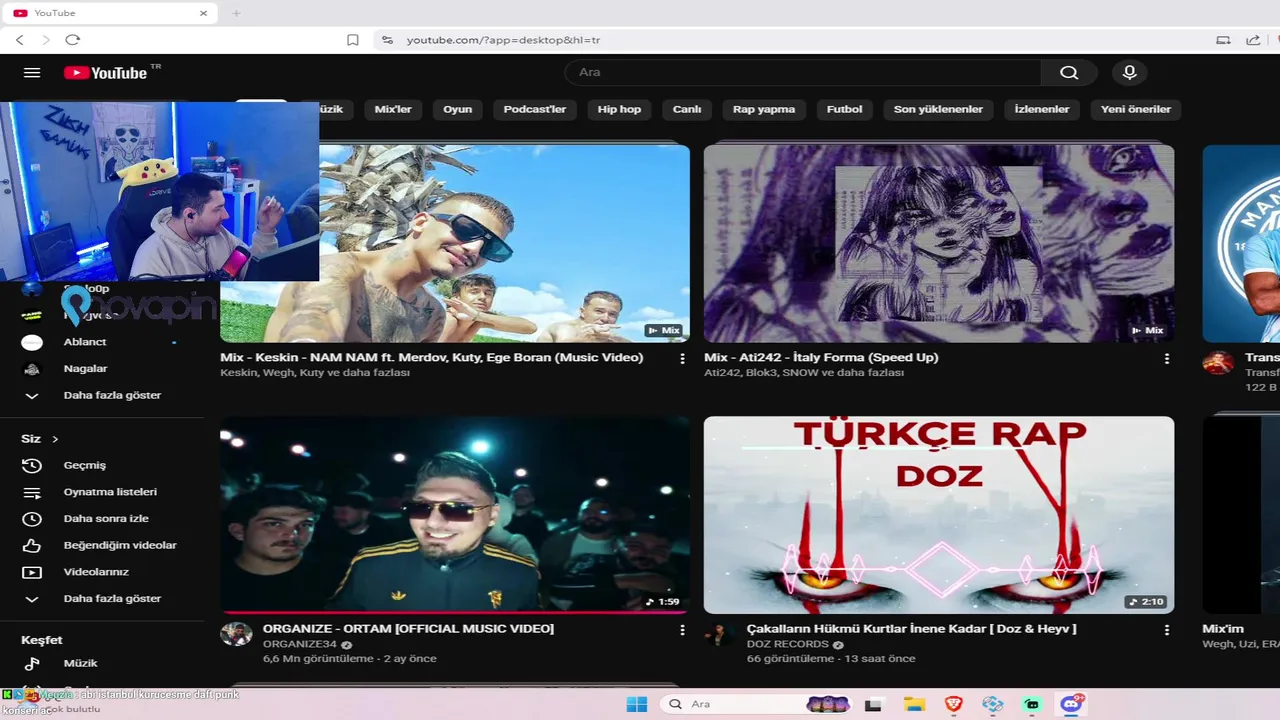Open the DOZ RECORDS channel avatar
This screenshot has height=720, width=1280.
click(720, 634)
